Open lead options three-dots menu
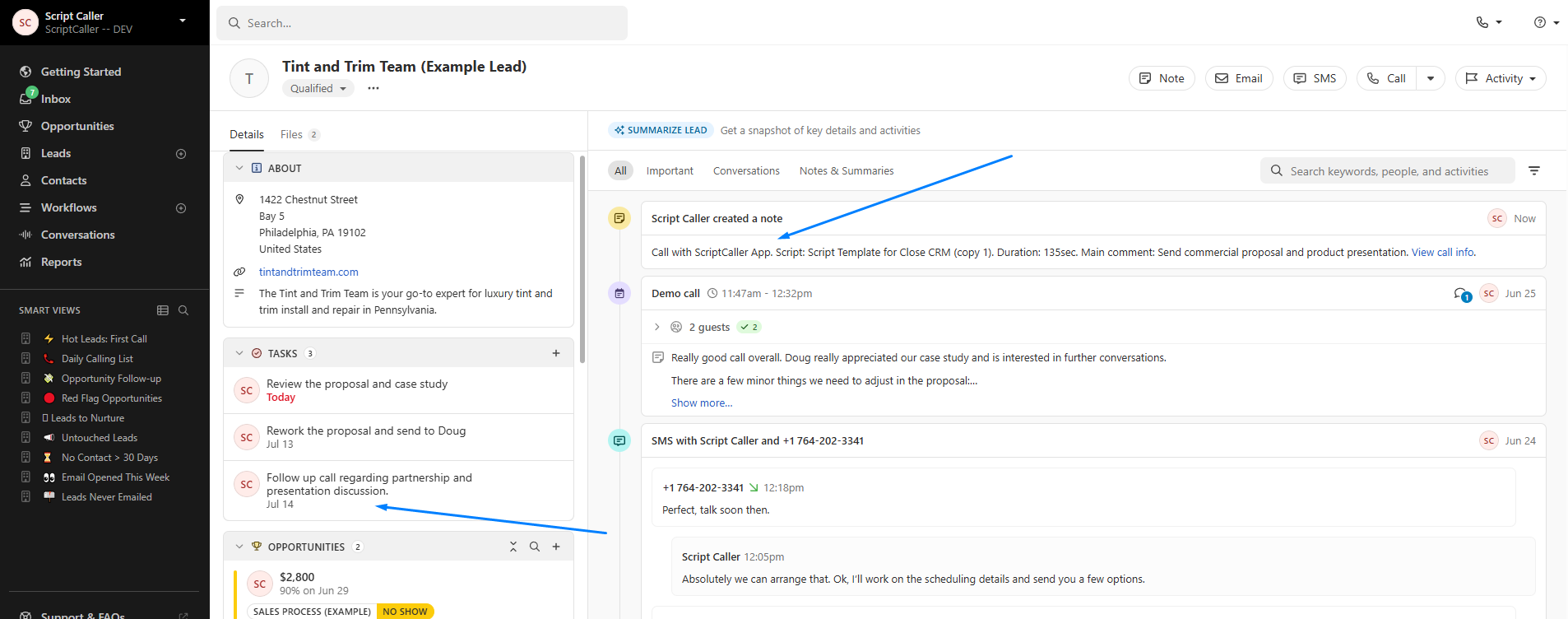Image resolution: width=1568 pixels, height=619 pixels. click(373, 88)
